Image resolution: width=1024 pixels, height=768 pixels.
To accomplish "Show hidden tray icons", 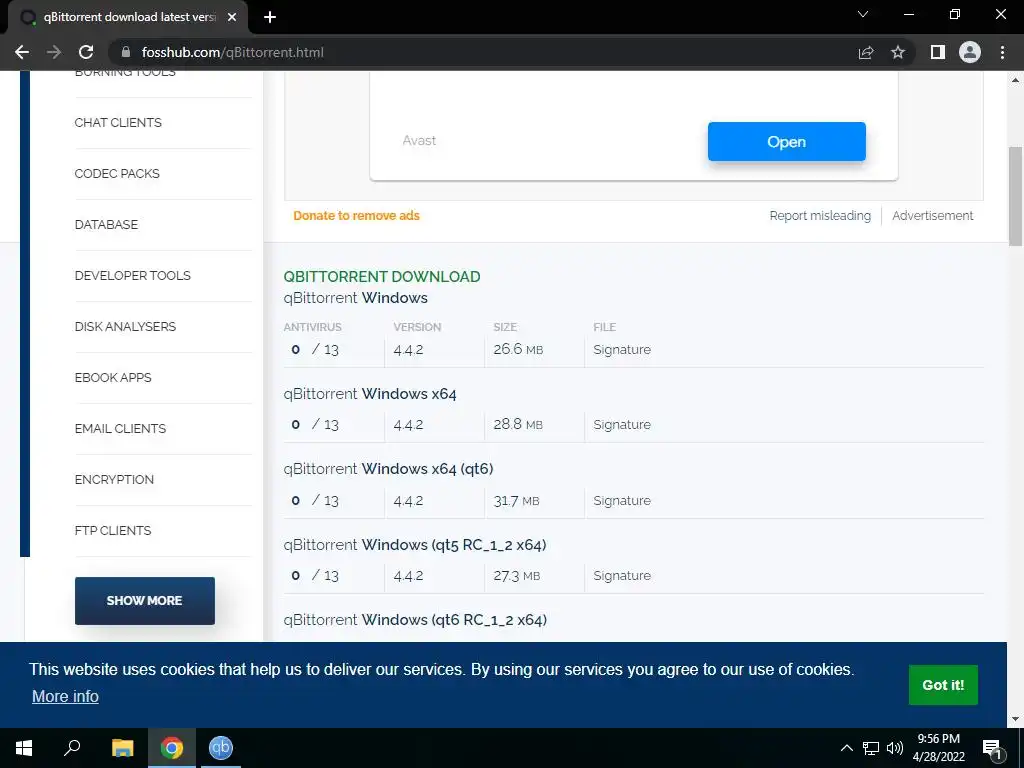I will (x=846, y=748).
